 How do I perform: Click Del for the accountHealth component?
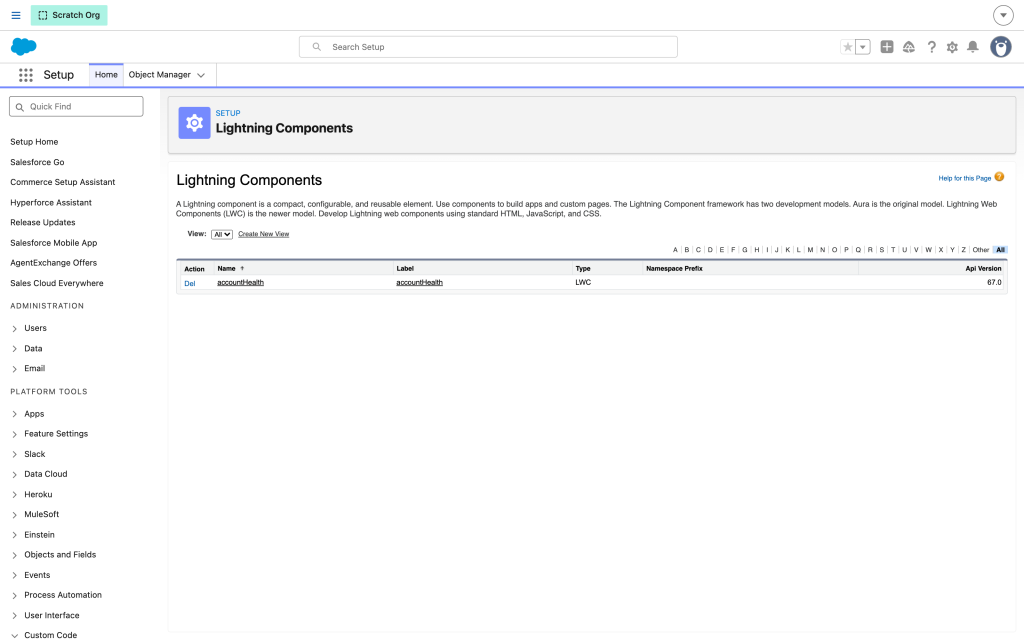pos(189,283)
